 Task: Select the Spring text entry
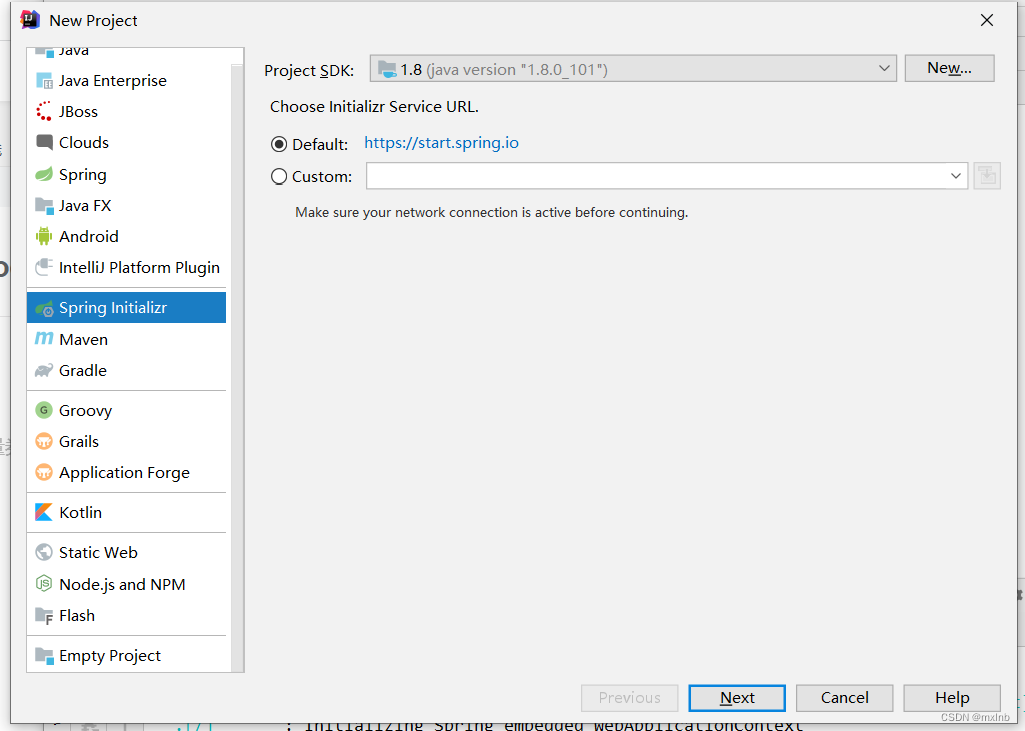click(x=82, y=175)
